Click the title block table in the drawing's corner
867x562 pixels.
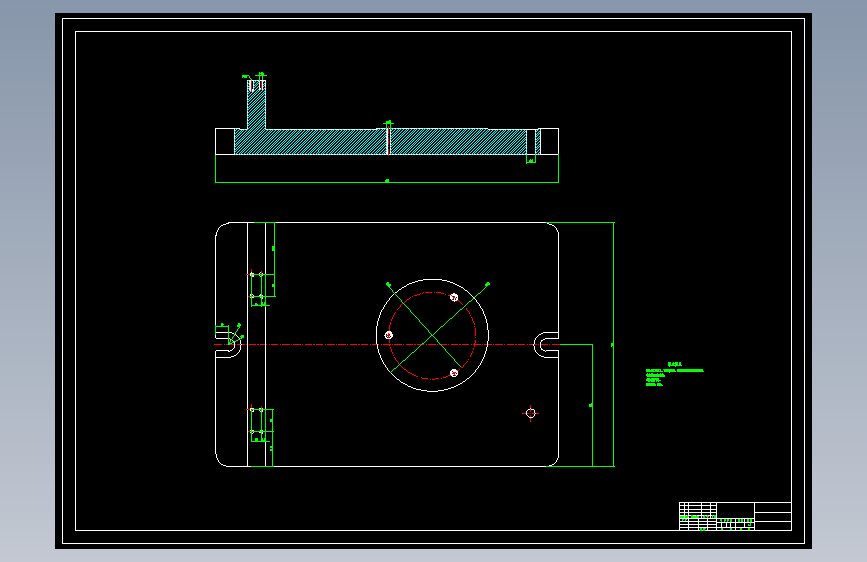(735, 516)
